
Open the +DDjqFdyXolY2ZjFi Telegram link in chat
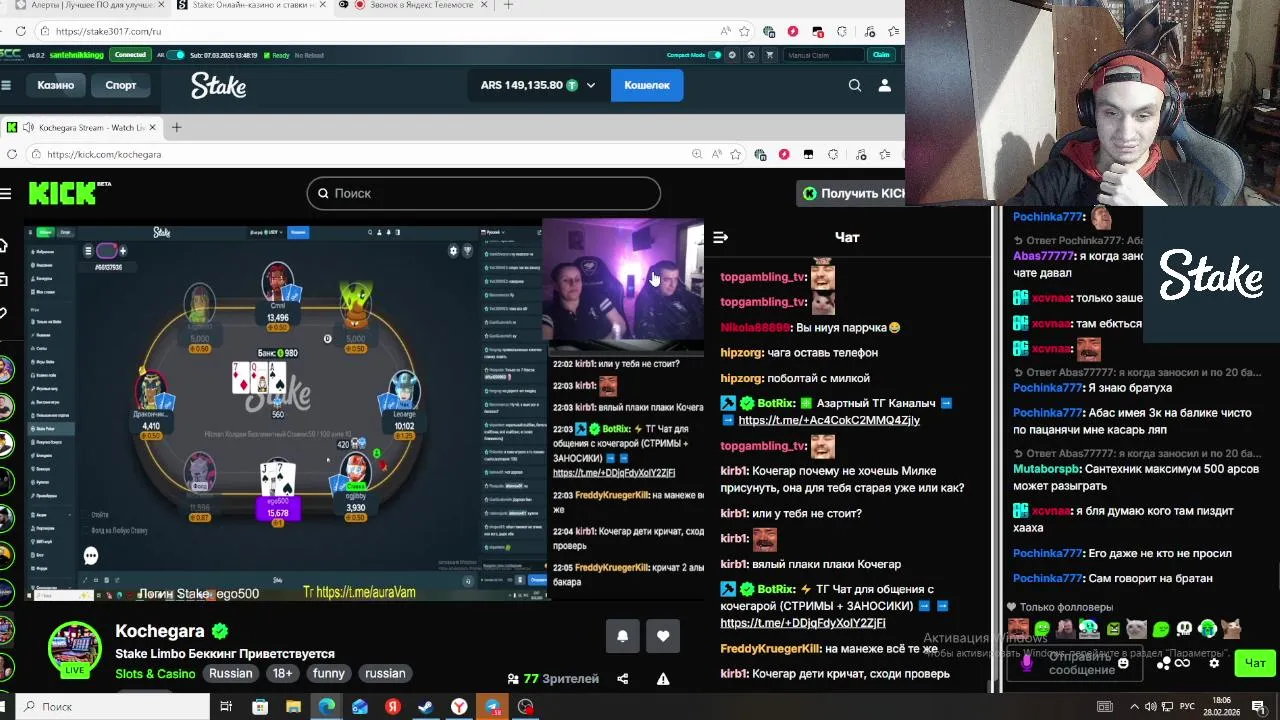pyautogui.click(x=803, y=623)
